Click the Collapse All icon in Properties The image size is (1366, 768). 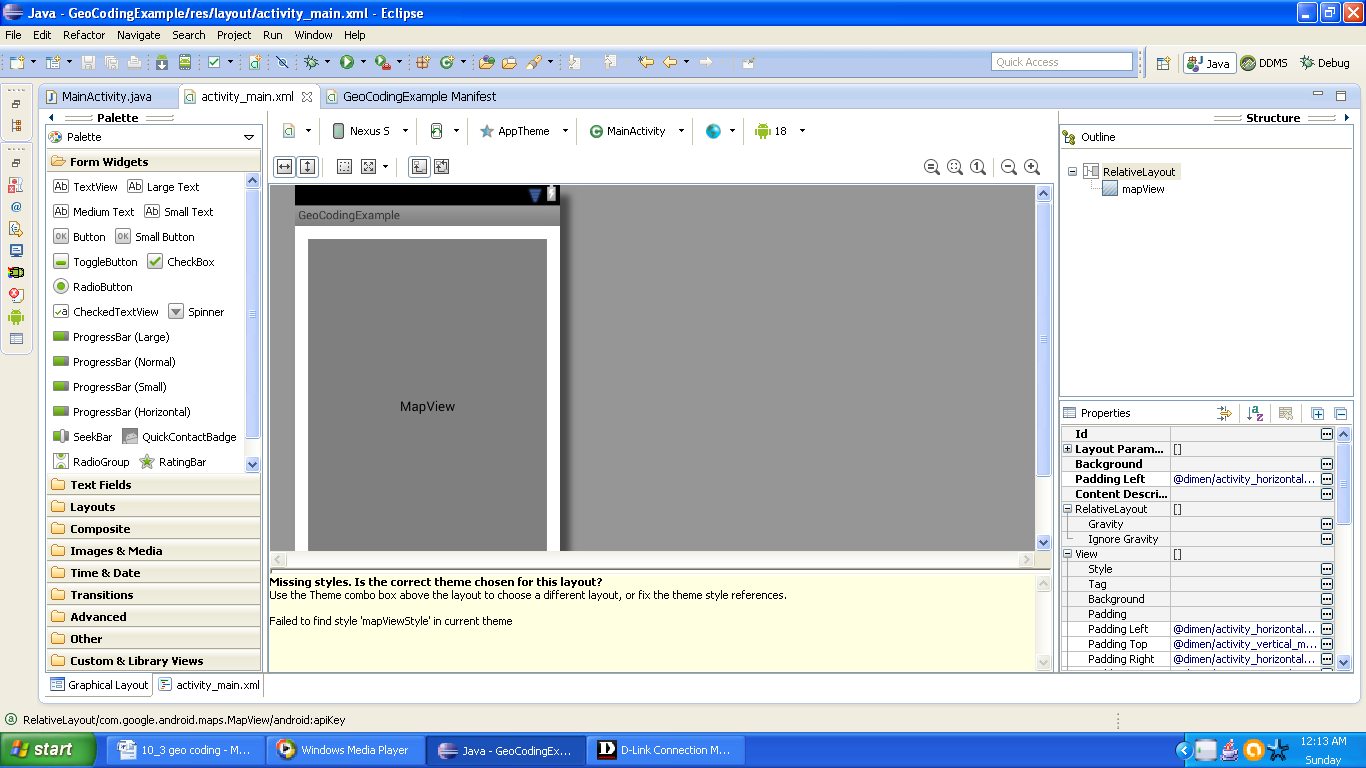tap(1341, 413)
